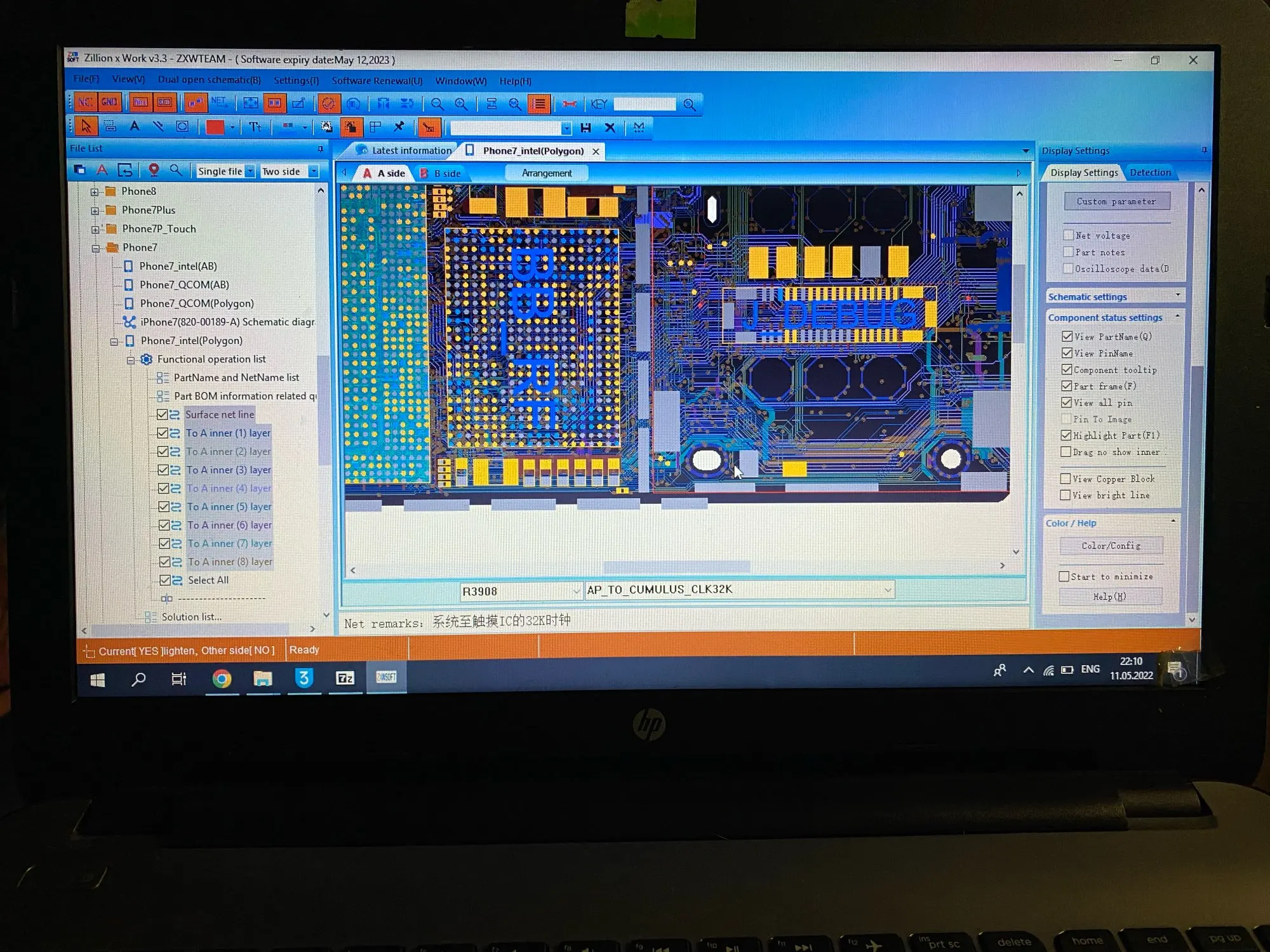Open the Settings menu

pyautogui.click(x=296, y=81)
